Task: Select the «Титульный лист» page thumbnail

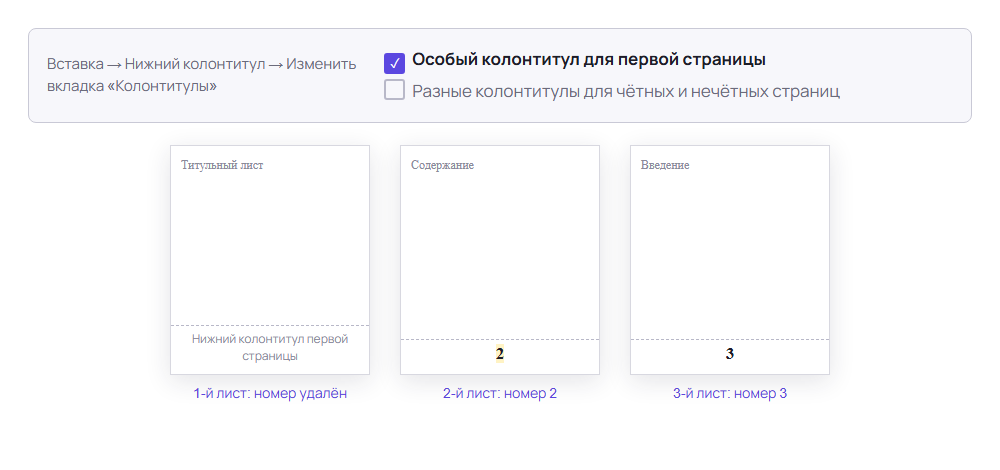Action: pyautogui.click(x=270, y=260)
